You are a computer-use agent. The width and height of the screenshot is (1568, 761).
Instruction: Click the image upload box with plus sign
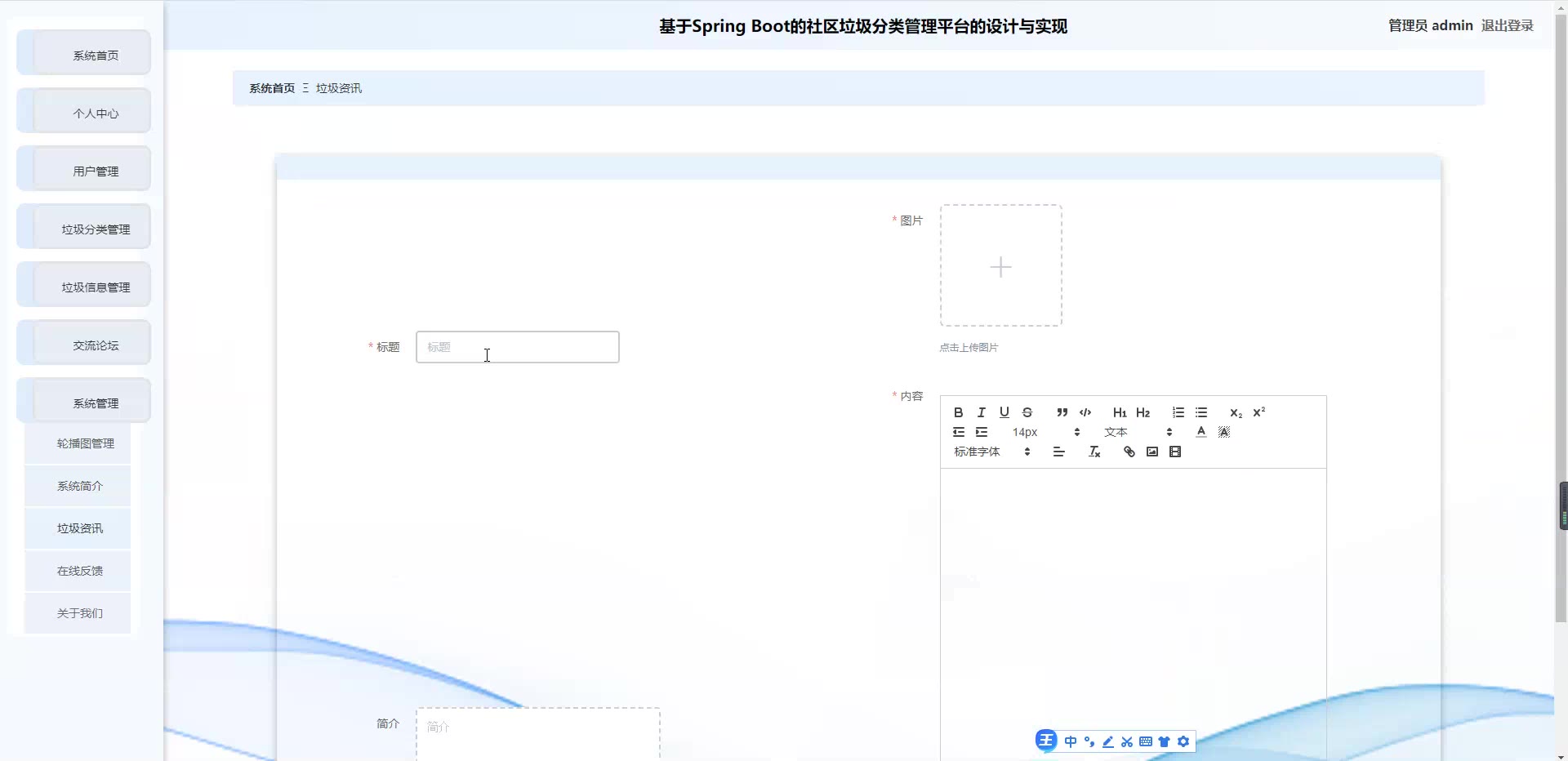click(x=1001, y=265)
